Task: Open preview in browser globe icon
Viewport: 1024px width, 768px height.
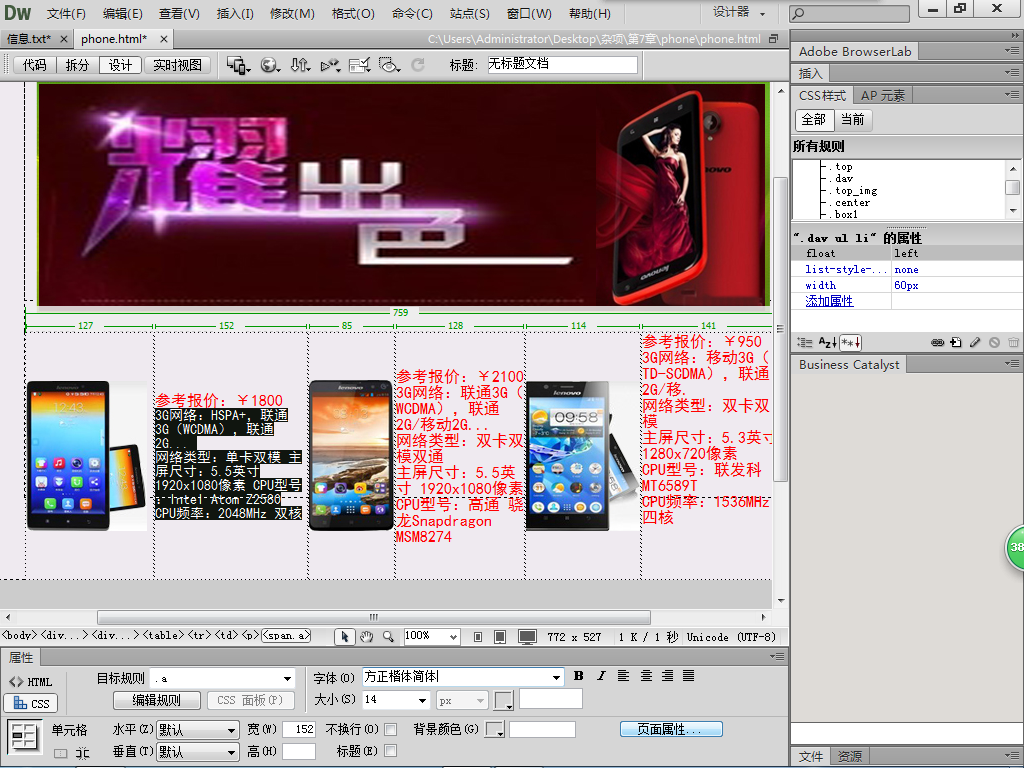Action: (270, 65)
